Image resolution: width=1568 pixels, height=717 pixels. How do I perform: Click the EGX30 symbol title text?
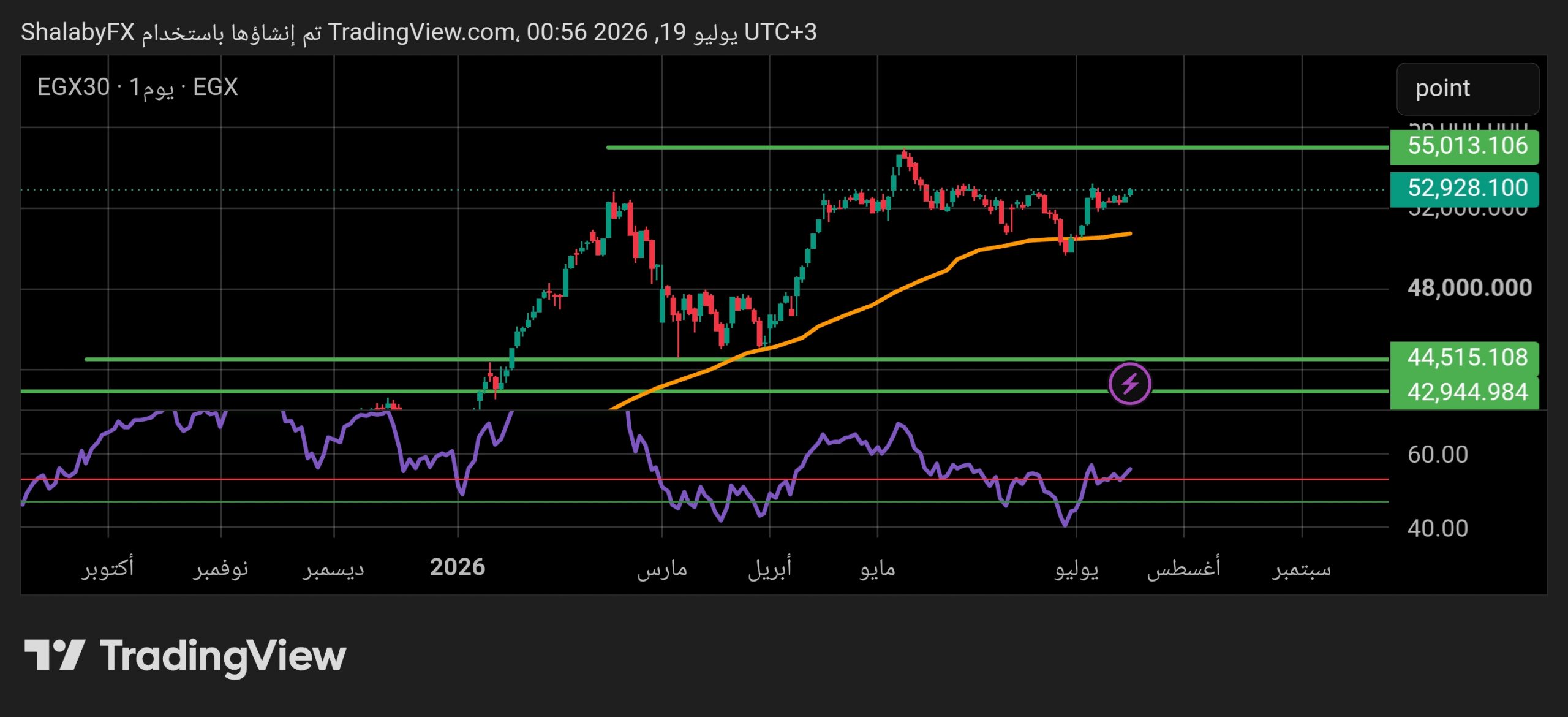137,88
